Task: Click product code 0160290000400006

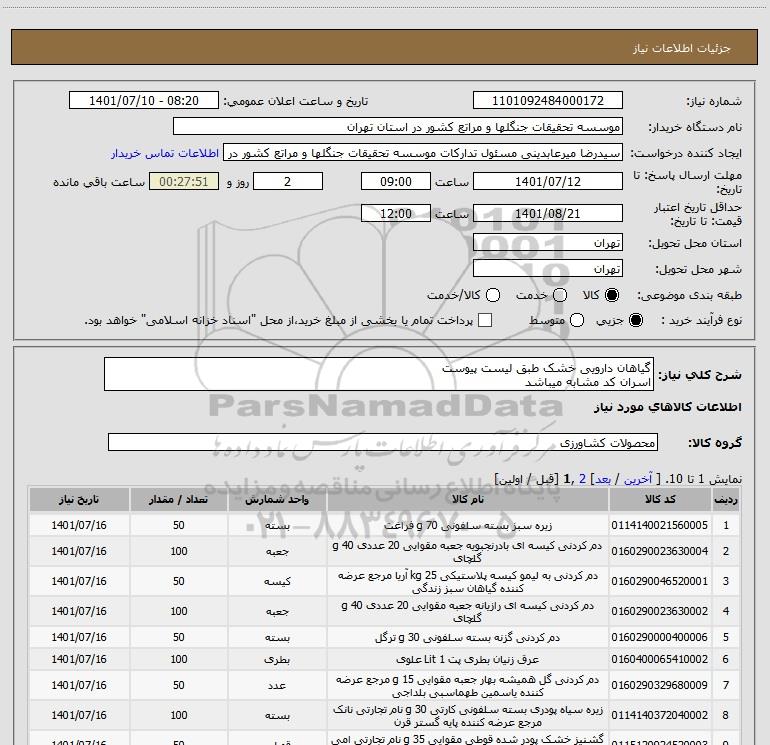Action: [x=660, y=637]
